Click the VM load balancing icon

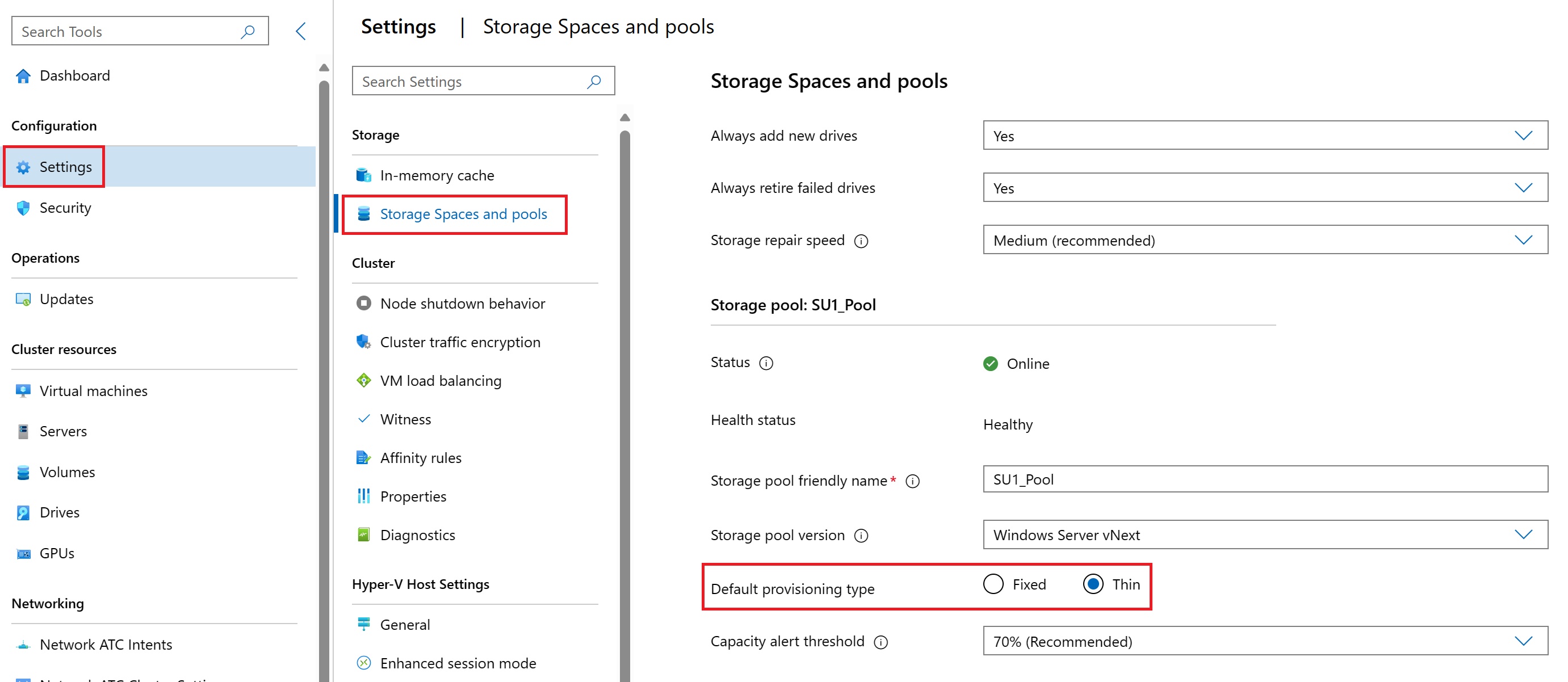point(363,380)
